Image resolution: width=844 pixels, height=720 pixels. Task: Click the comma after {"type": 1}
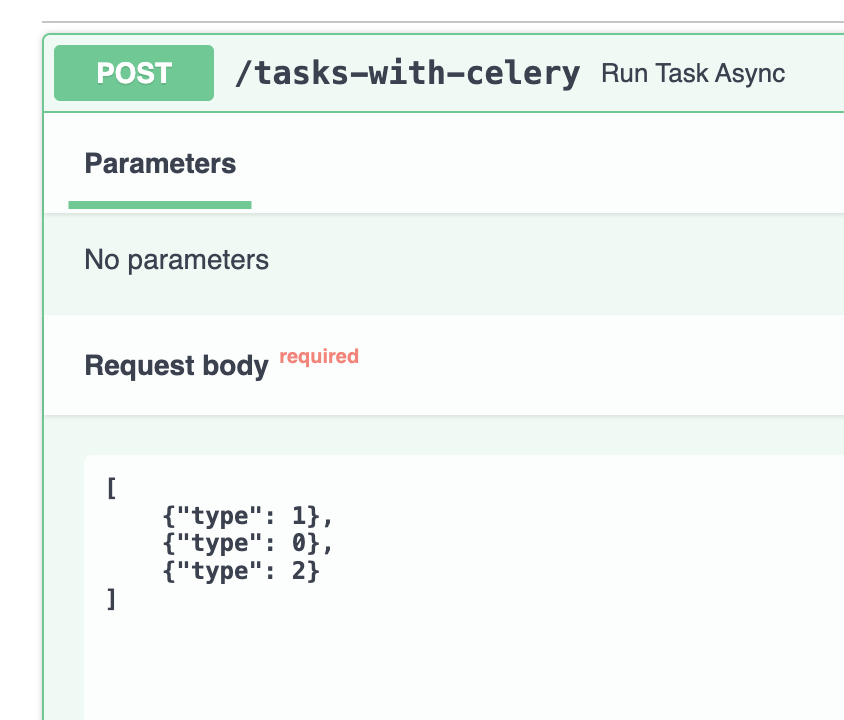[x=328, y=517]
